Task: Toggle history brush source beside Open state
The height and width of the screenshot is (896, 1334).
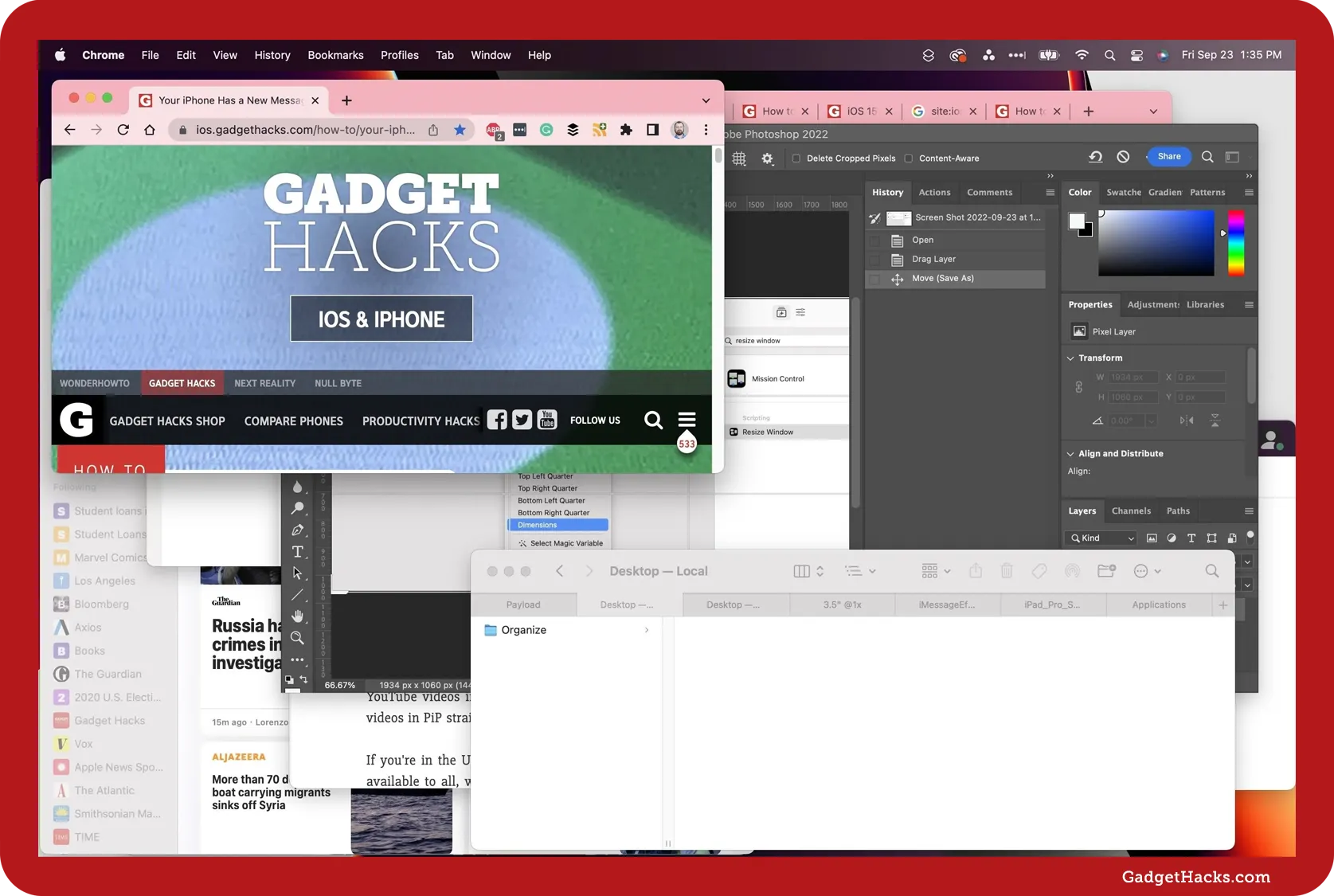Action: 874,240
